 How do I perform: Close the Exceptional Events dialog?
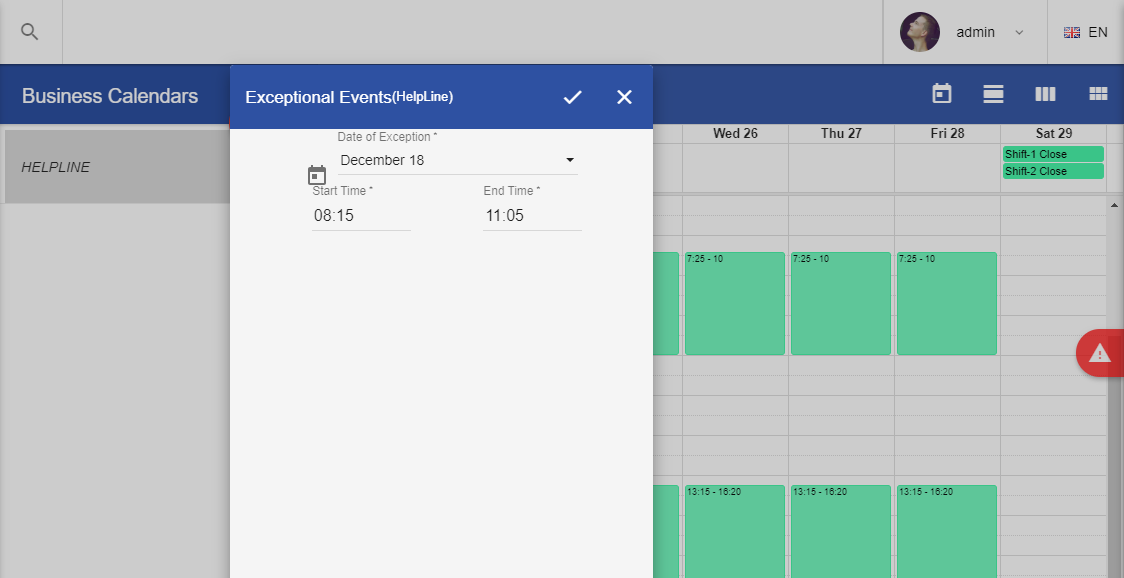tap(624, 97)
